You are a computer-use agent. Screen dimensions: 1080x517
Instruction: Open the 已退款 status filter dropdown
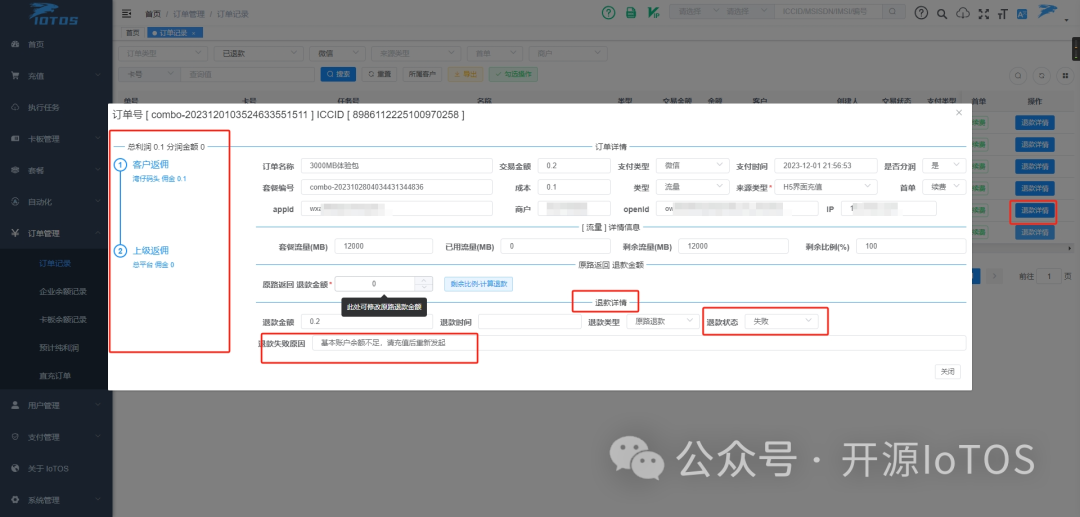tap(258, 53)
